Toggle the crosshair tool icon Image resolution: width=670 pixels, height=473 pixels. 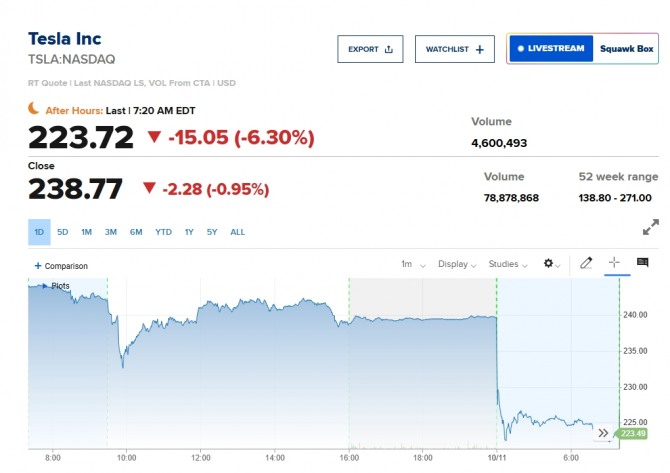point(614,262)
